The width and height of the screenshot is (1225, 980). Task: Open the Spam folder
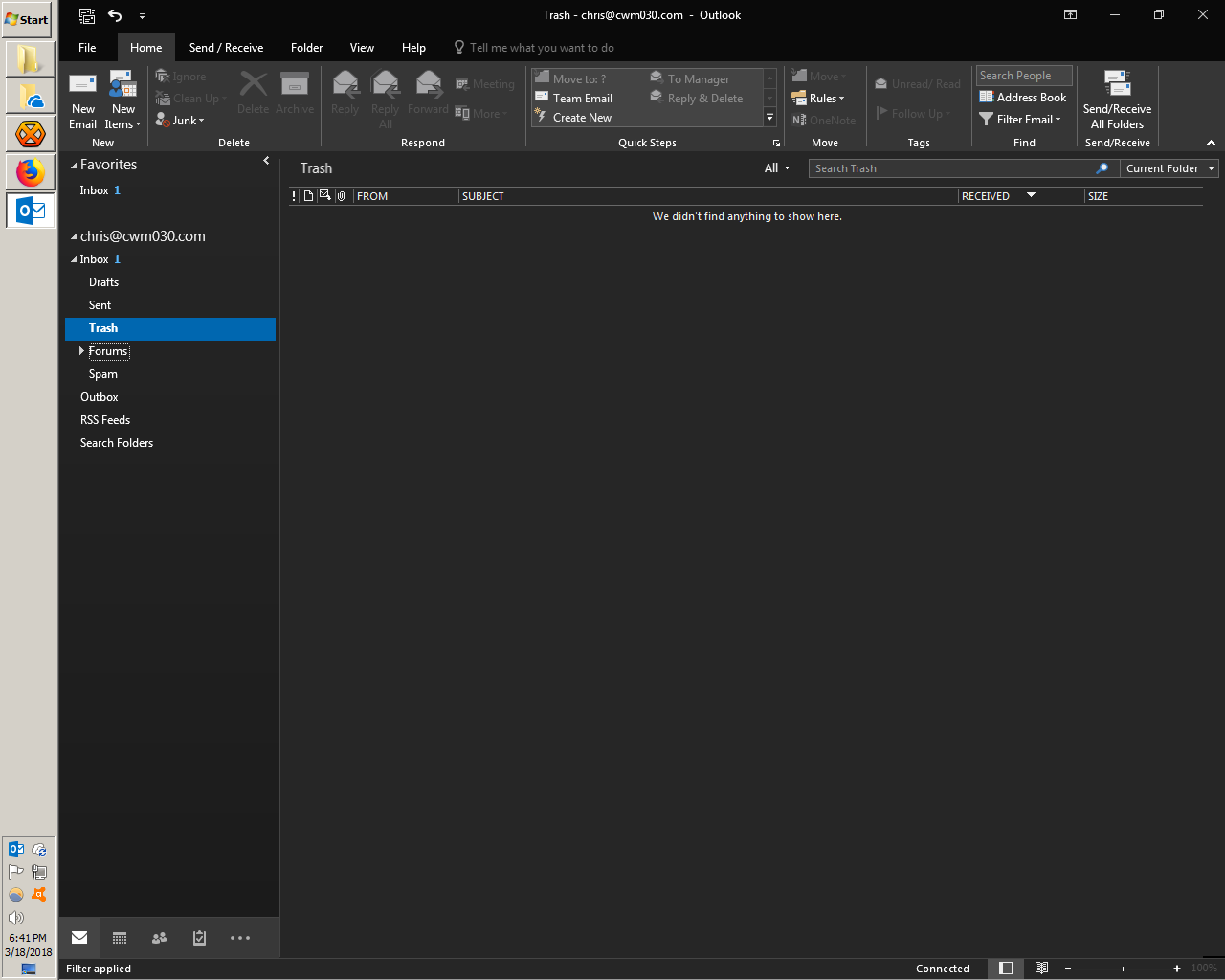170,374
